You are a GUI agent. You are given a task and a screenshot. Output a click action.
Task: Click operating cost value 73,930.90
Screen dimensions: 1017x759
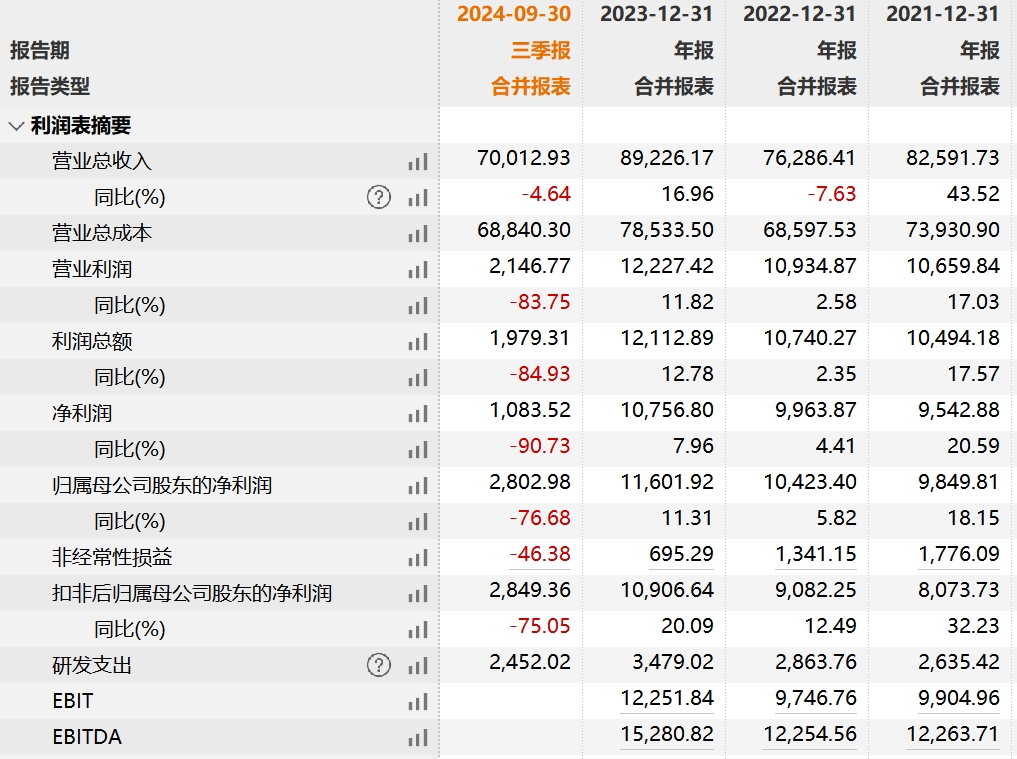coord(953,230)
